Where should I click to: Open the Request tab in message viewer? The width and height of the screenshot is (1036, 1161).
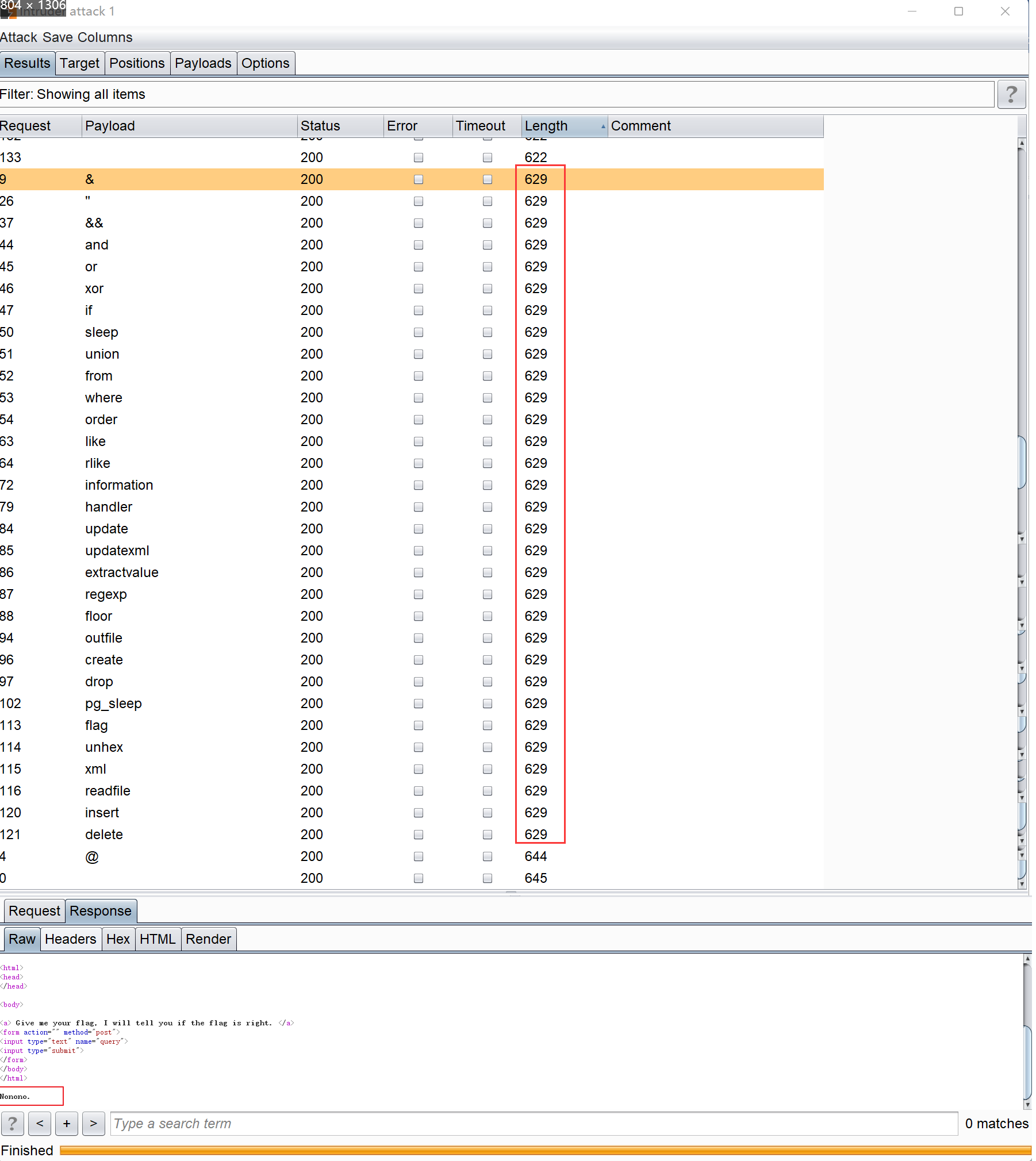coord(34,911)
